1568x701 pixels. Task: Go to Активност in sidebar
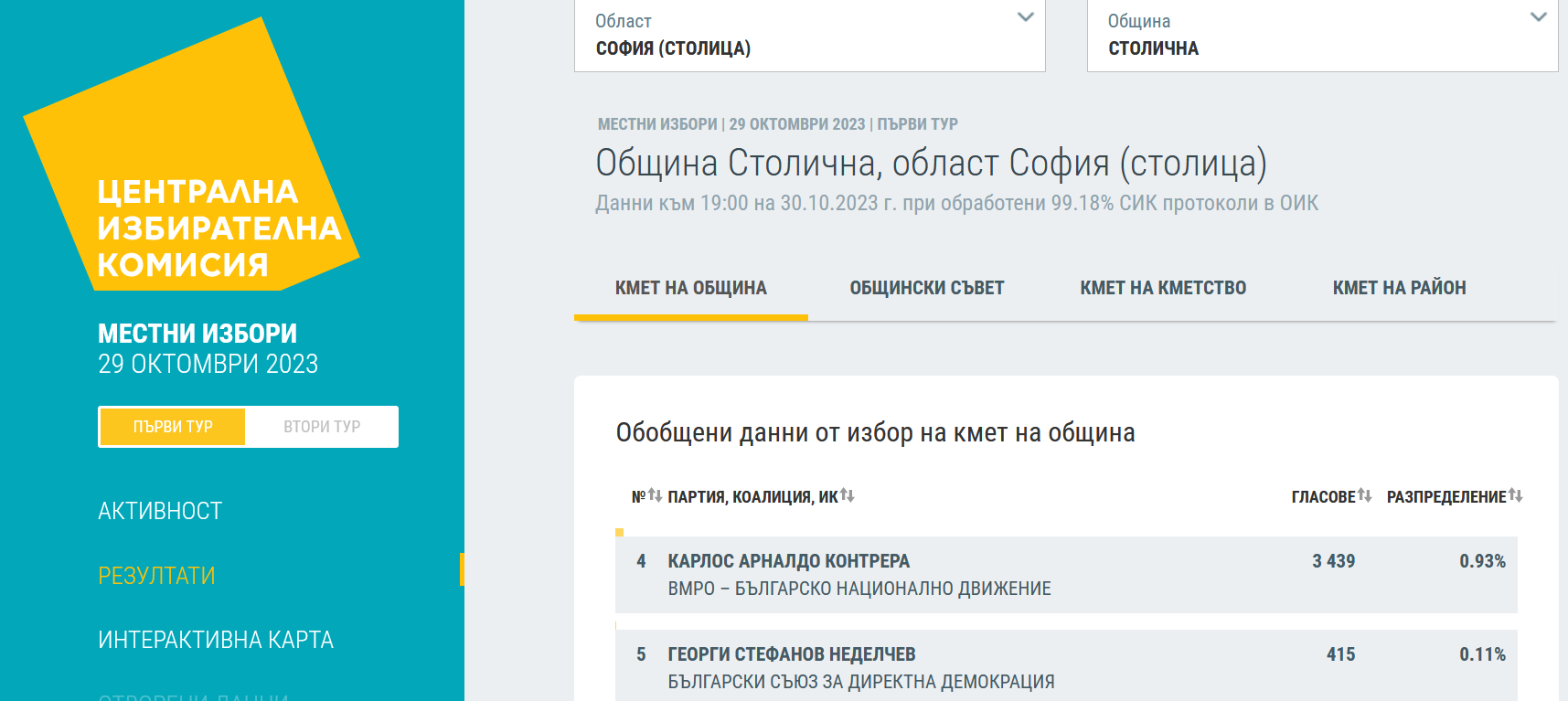click(x=160, y=511)
